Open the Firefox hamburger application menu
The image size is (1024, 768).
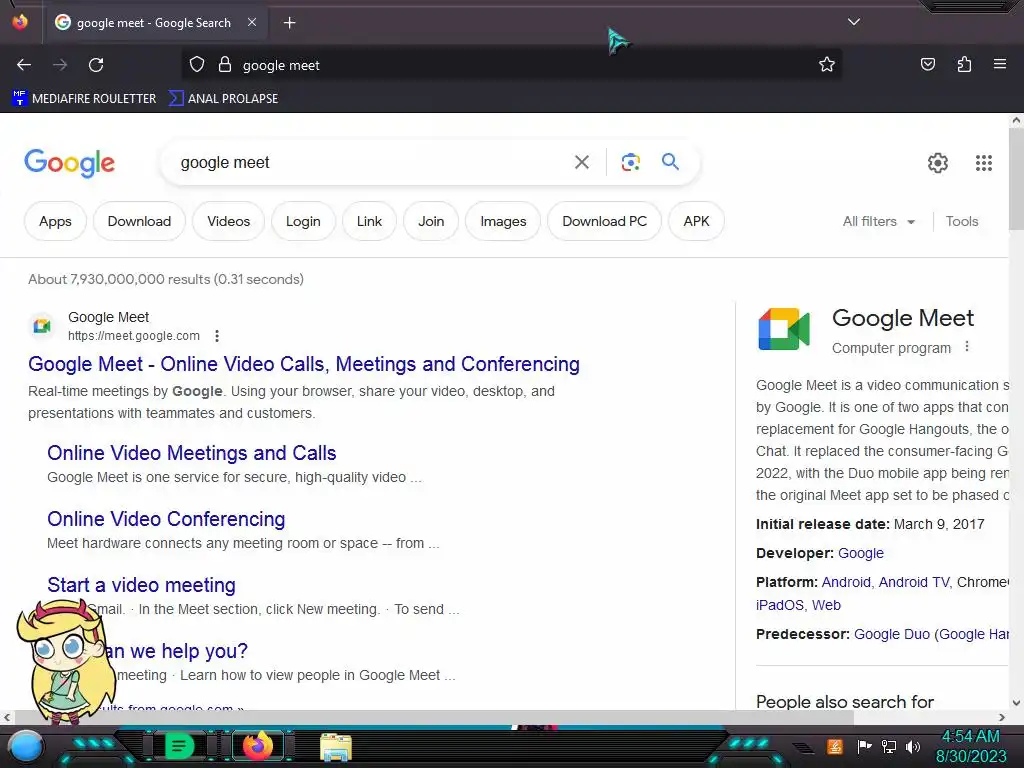pos(1000,64)
